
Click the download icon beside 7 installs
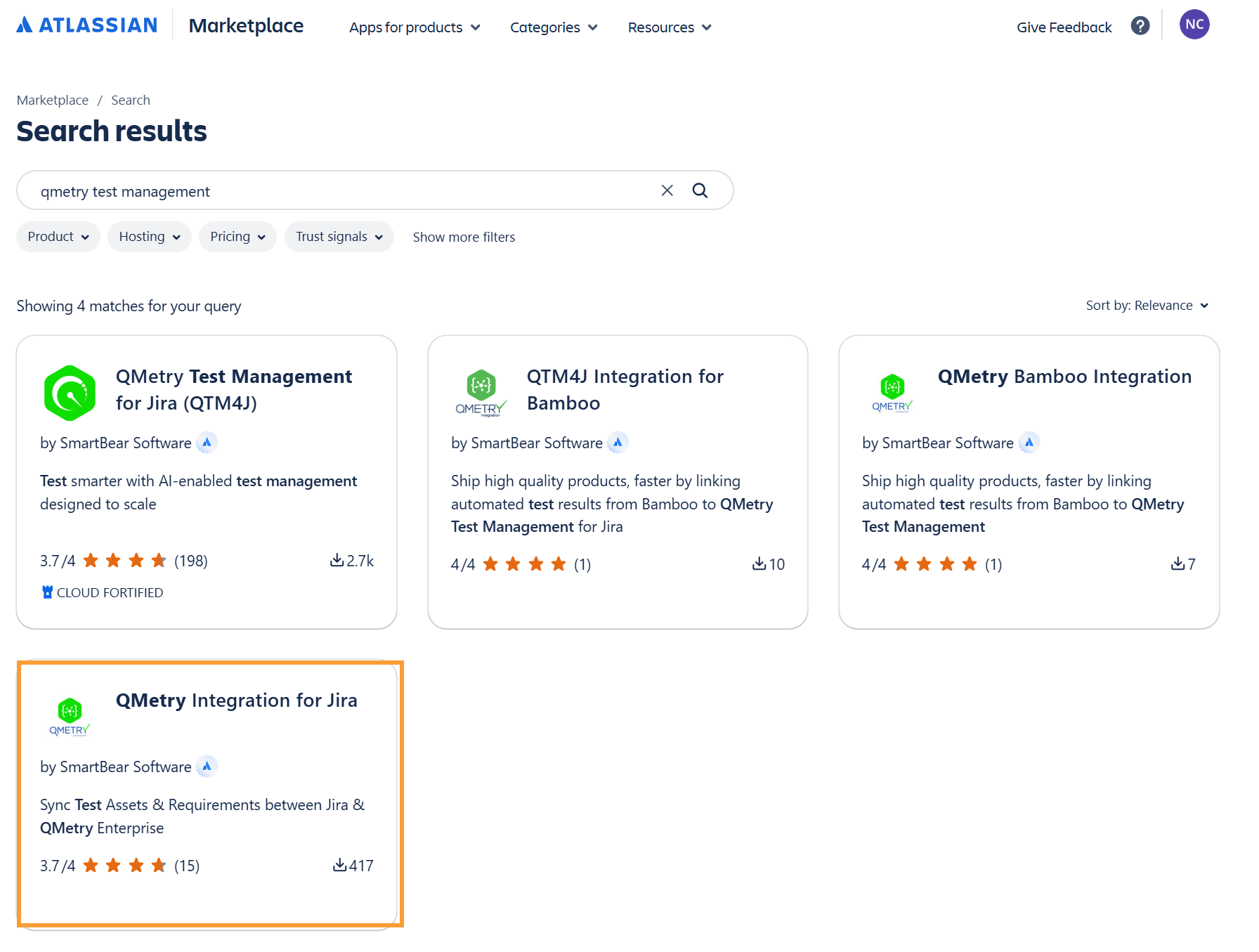(x=1178, y=563)
